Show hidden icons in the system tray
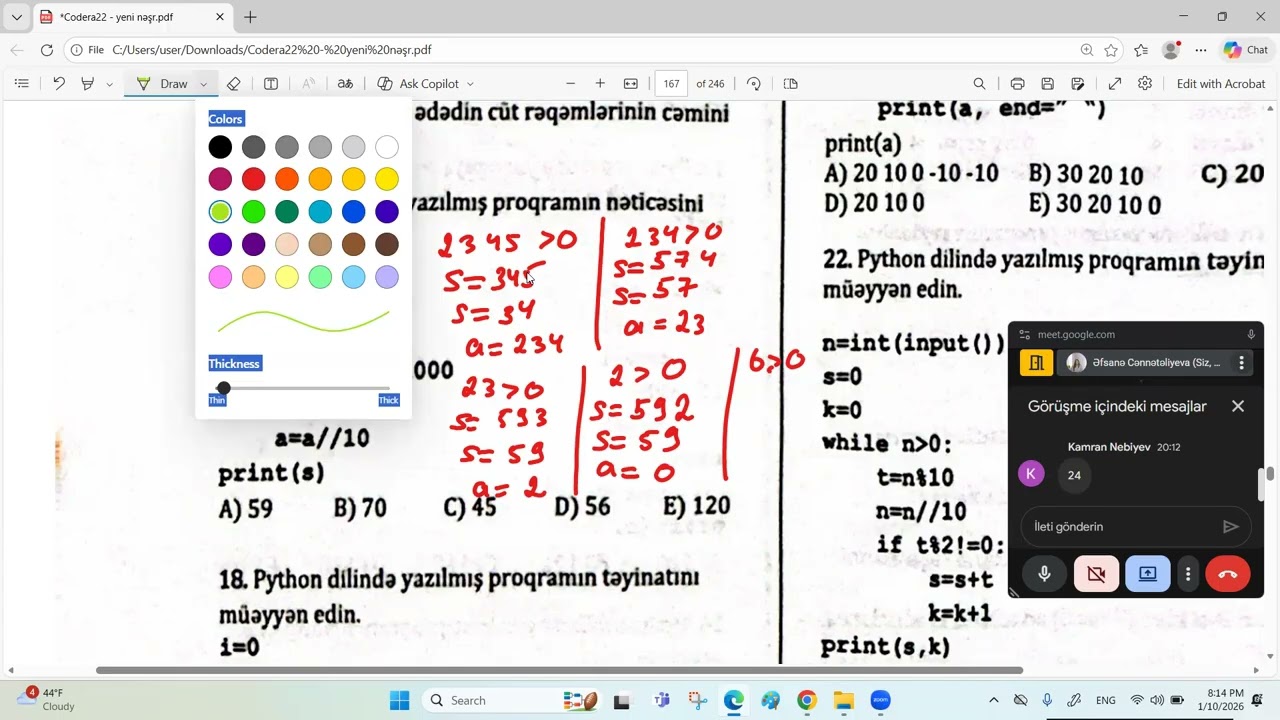 [x=993, y=700]
